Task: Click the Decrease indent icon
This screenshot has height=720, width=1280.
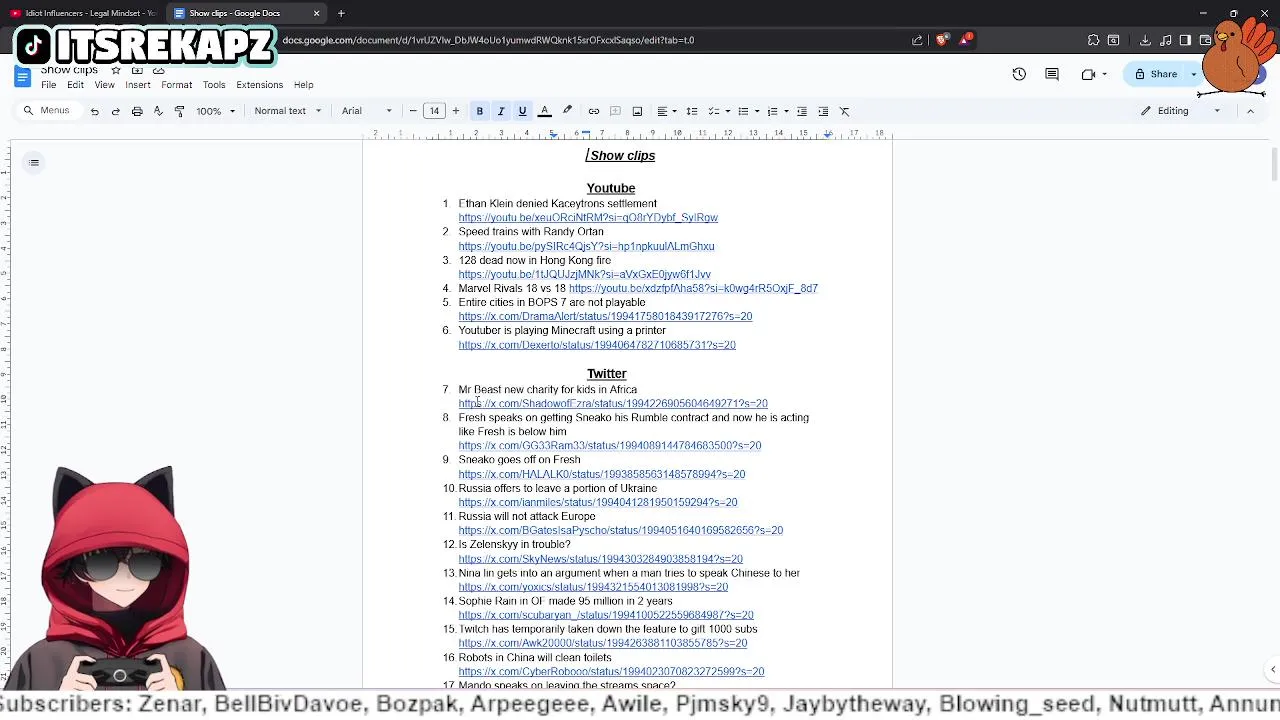Action: click(801, 111)
